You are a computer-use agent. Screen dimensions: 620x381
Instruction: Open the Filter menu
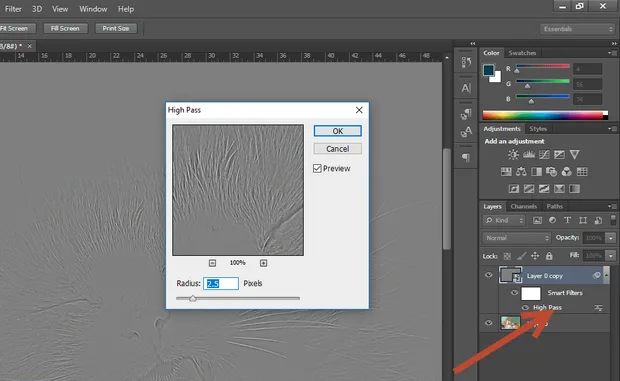[x=13, y=9]
